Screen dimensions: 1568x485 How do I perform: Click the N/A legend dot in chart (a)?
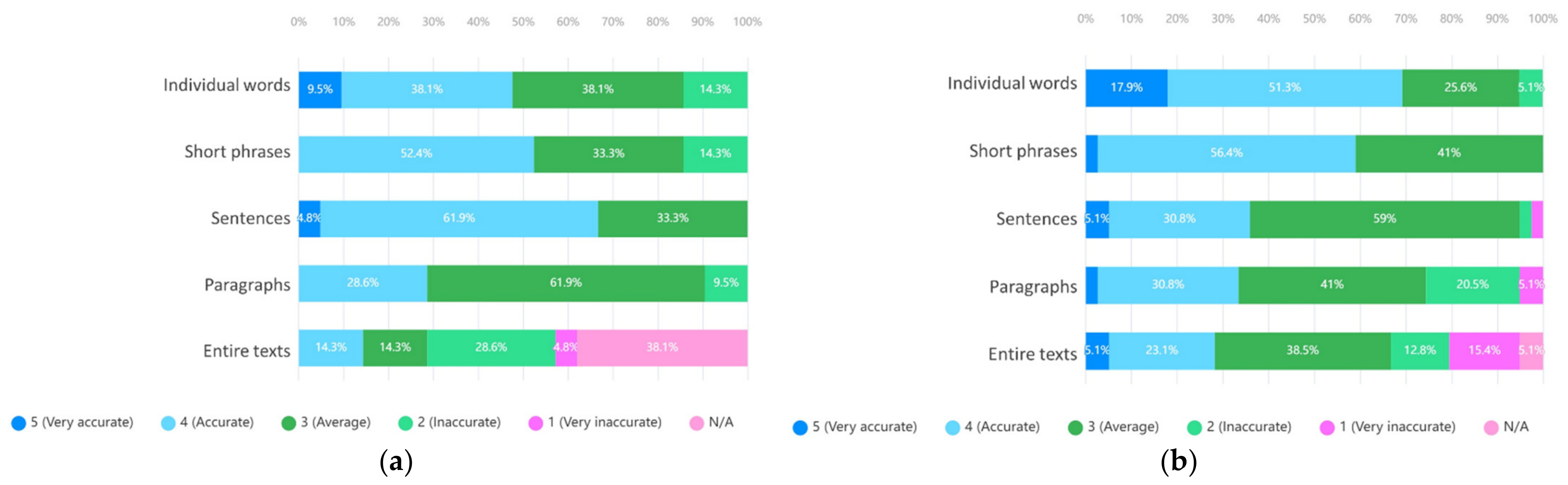(696, 423)
